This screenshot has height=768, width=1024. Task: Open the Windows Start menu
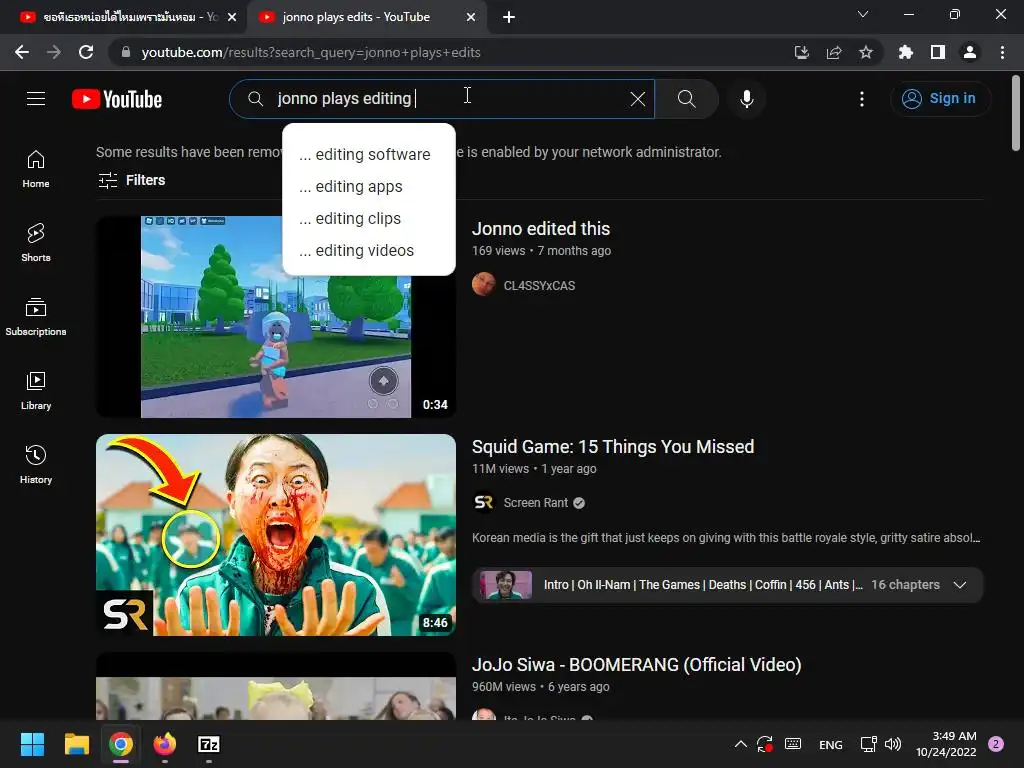[x=32, y=744]
